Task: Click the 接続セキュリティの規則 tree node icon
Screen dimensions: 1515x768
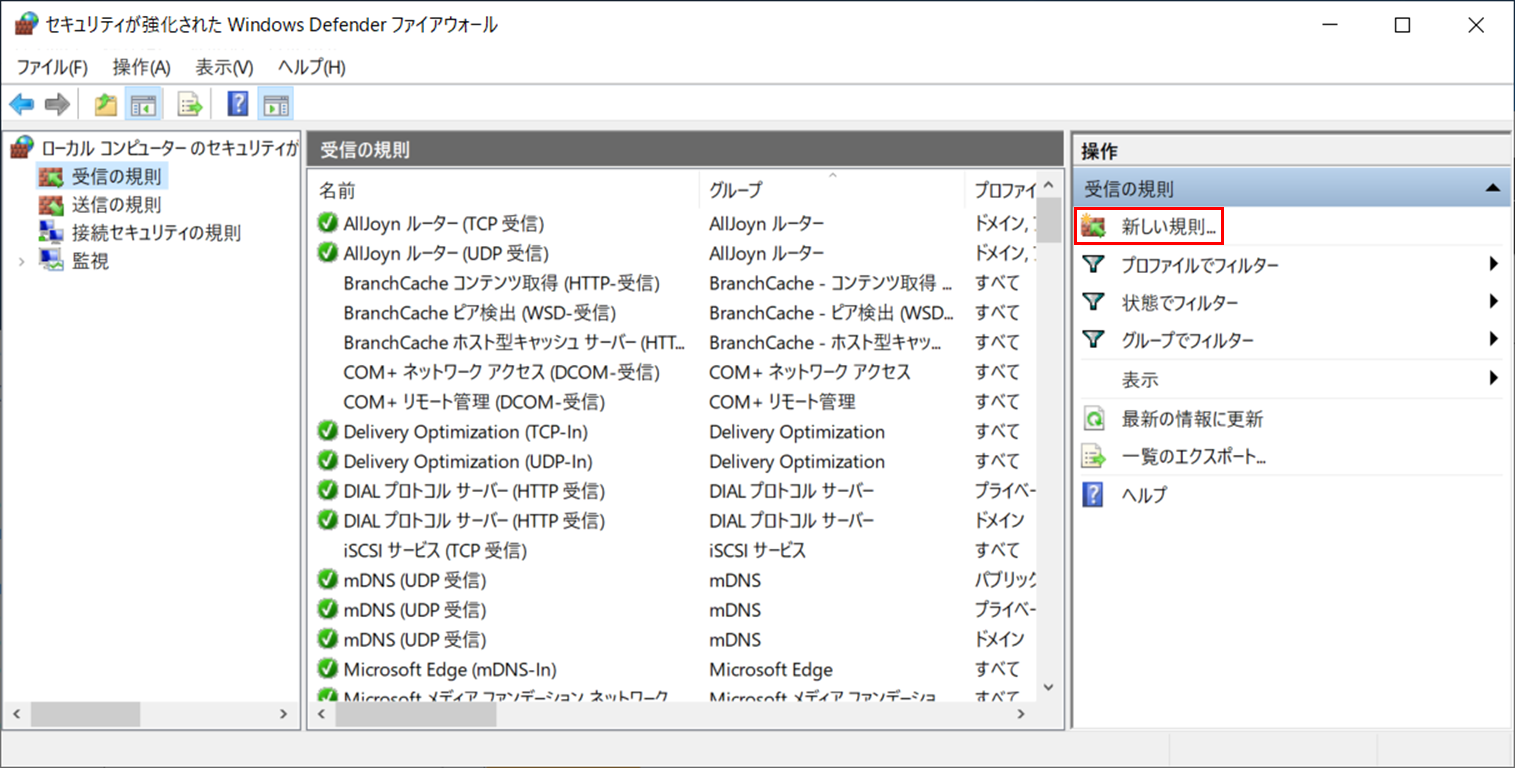Action: (50, 233)
